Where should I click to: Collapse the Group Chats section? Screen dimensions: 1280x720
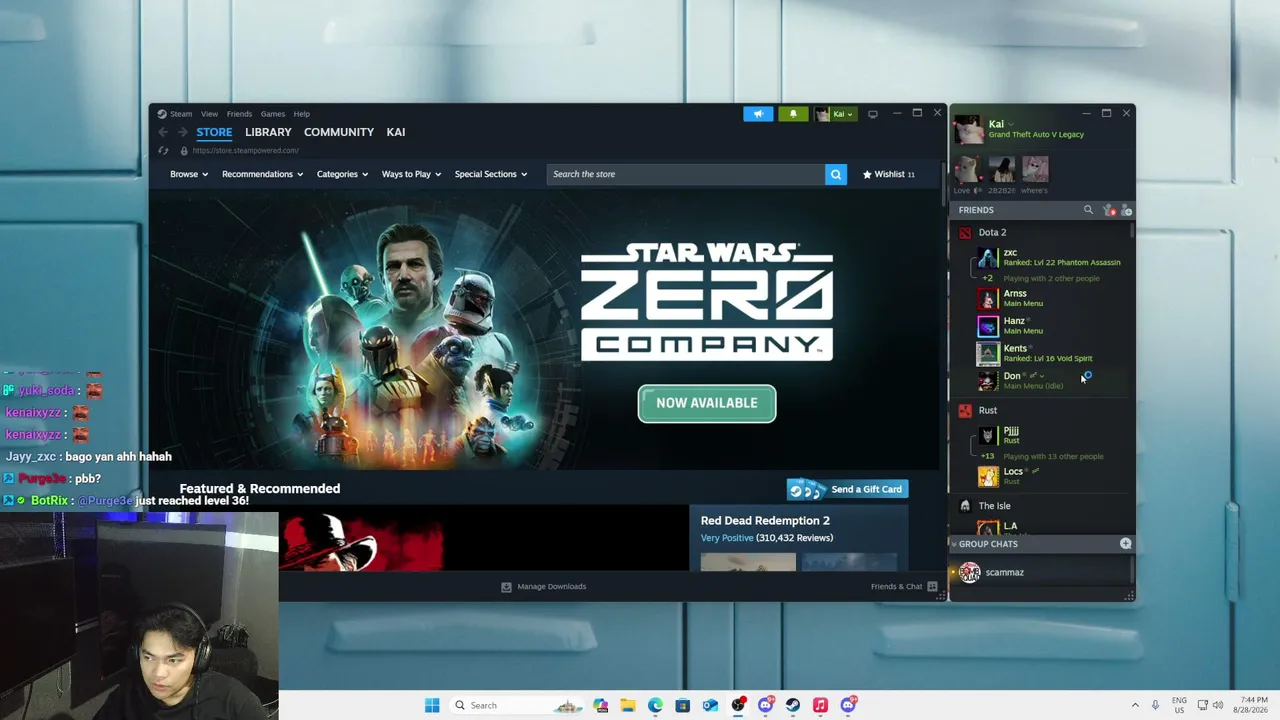[953, 544]
